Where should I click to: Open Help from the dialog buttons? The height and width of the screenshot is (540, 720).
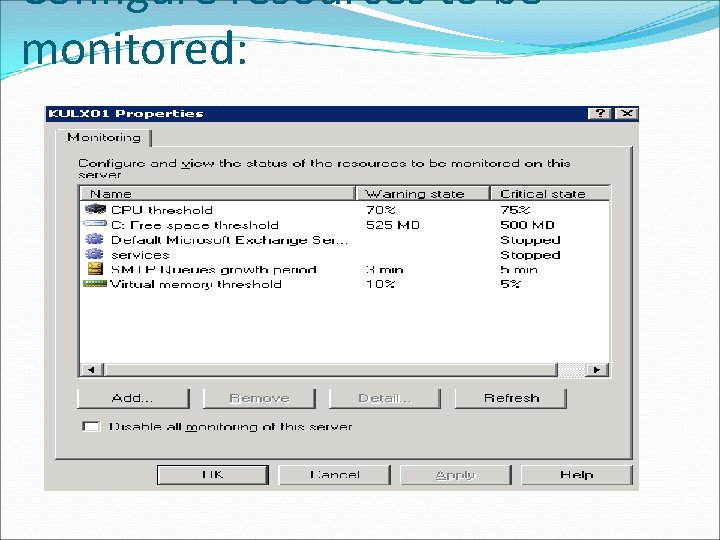pyautogui.click(x=577, y=475)
